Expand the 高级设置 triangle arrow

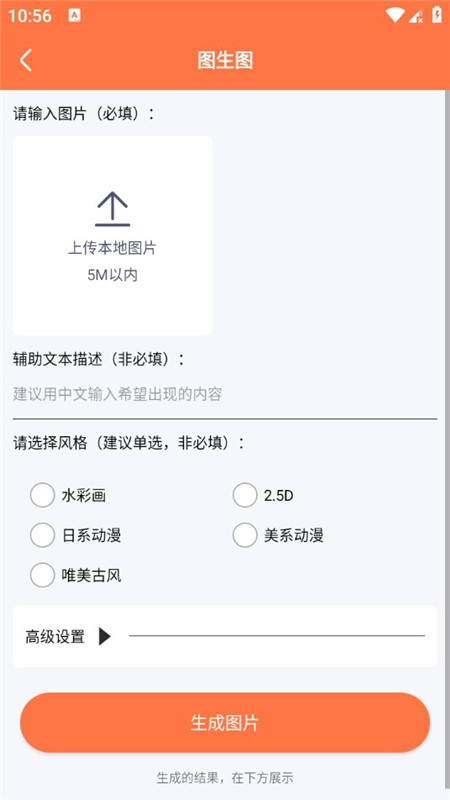pos(105,636)
